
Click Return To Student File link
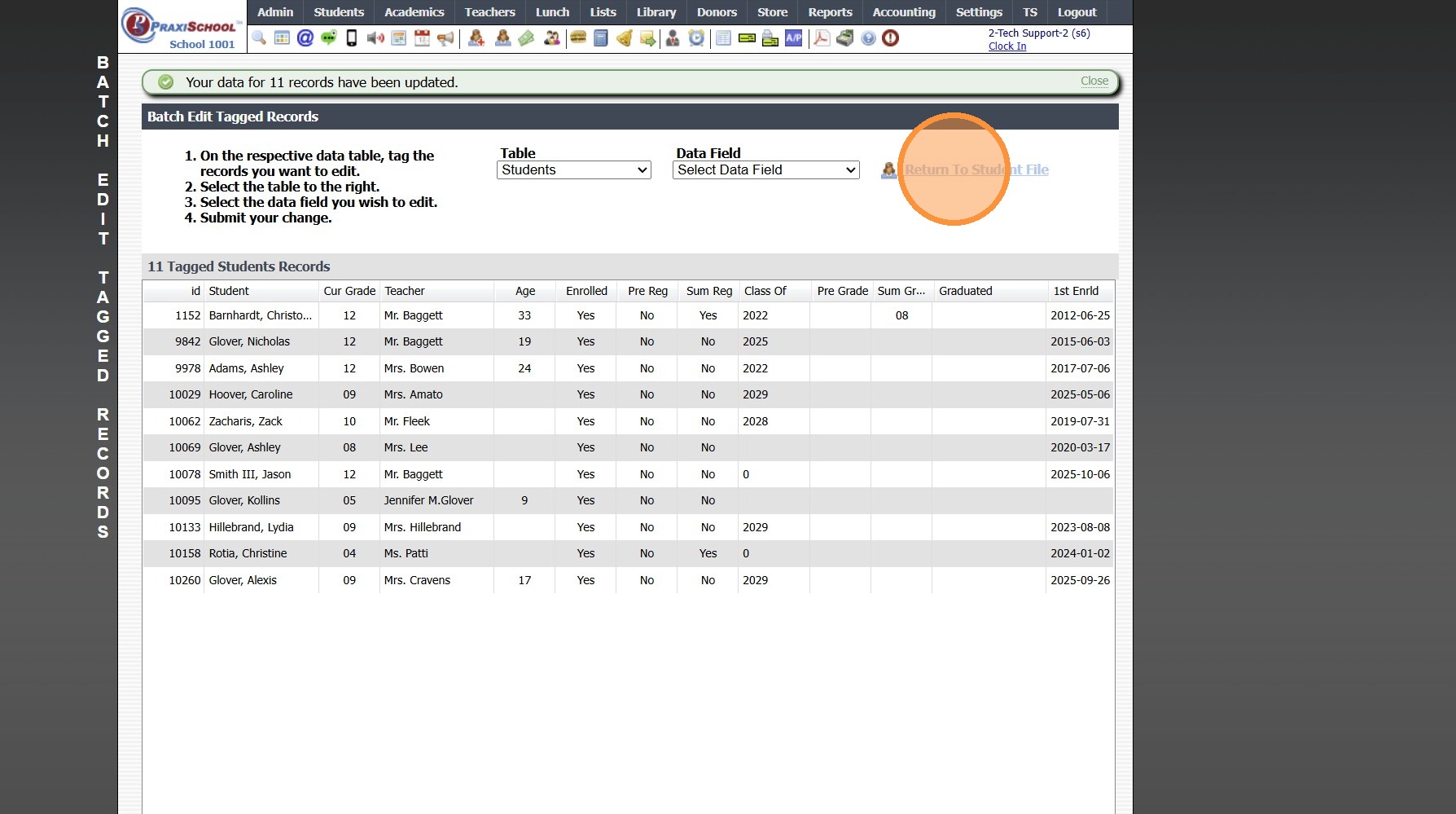coord(976,169)
